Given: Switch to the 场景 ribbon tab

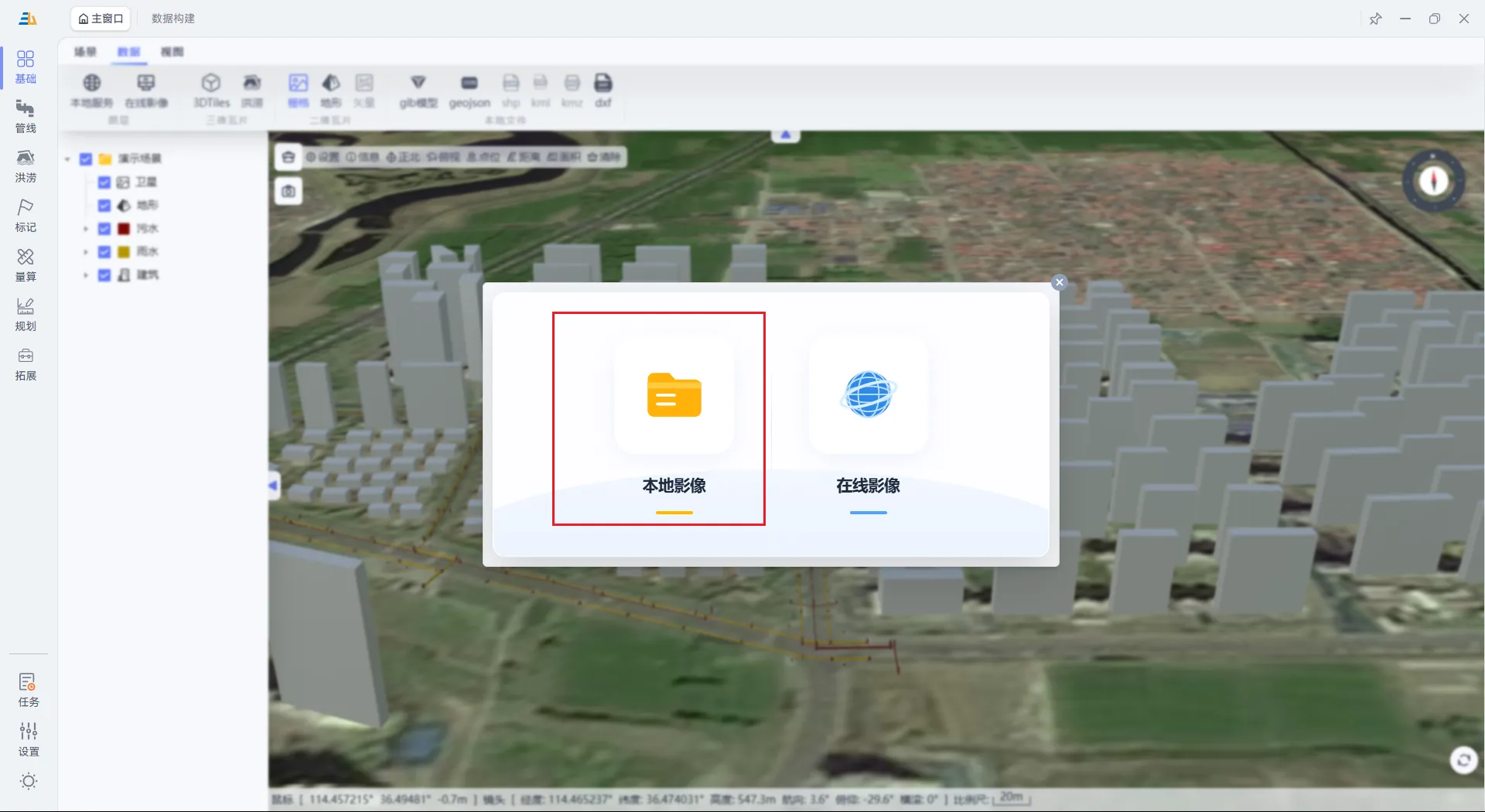Looking at the screenshot, I should click(x=85, y=52).
